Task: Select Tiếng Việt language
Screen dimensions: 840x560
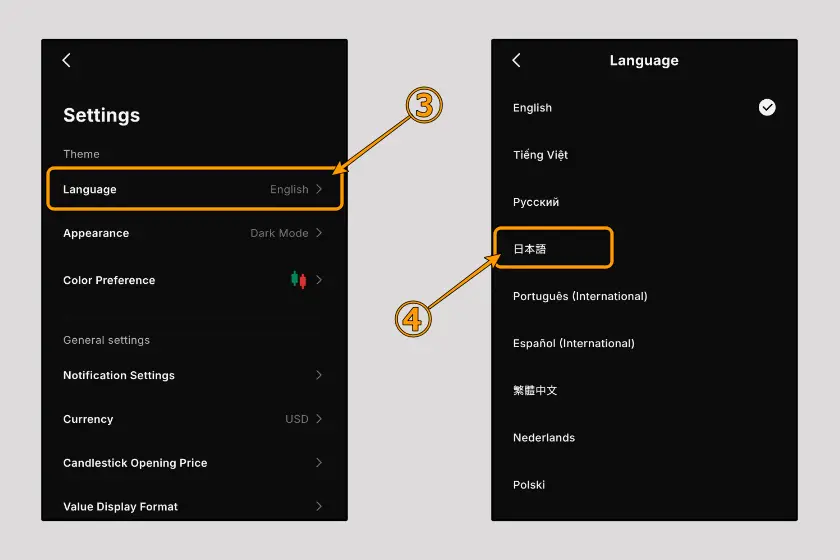Action: coord(644,155)
